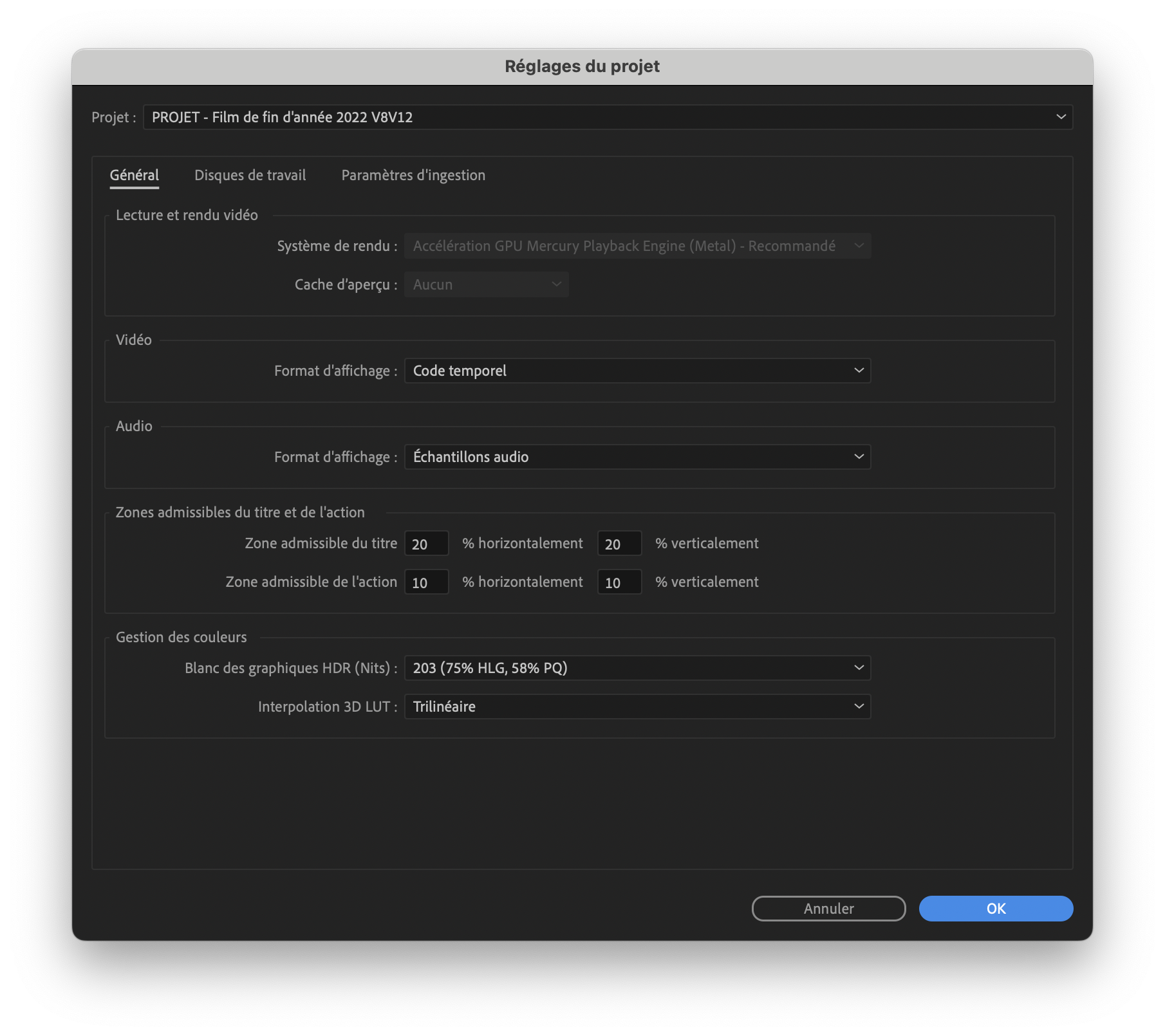Cancel the dialog with Annuler

click(828, 909)
